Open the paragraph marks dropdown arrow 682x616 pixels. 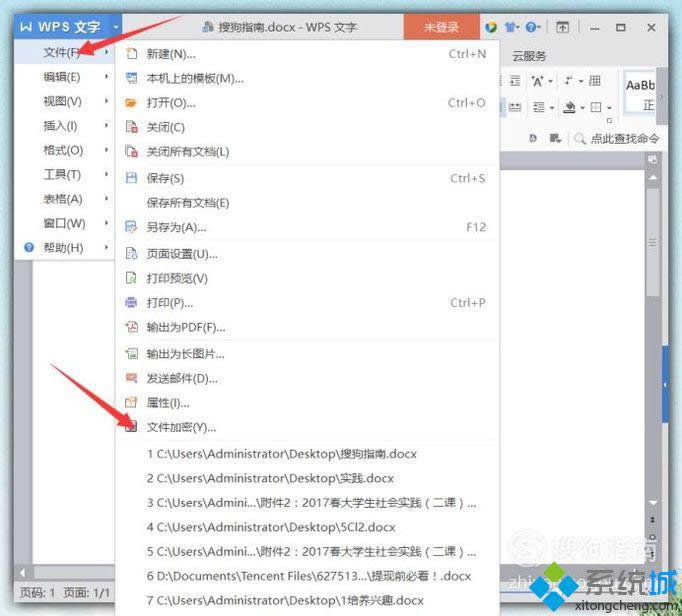tap(581, 81)
